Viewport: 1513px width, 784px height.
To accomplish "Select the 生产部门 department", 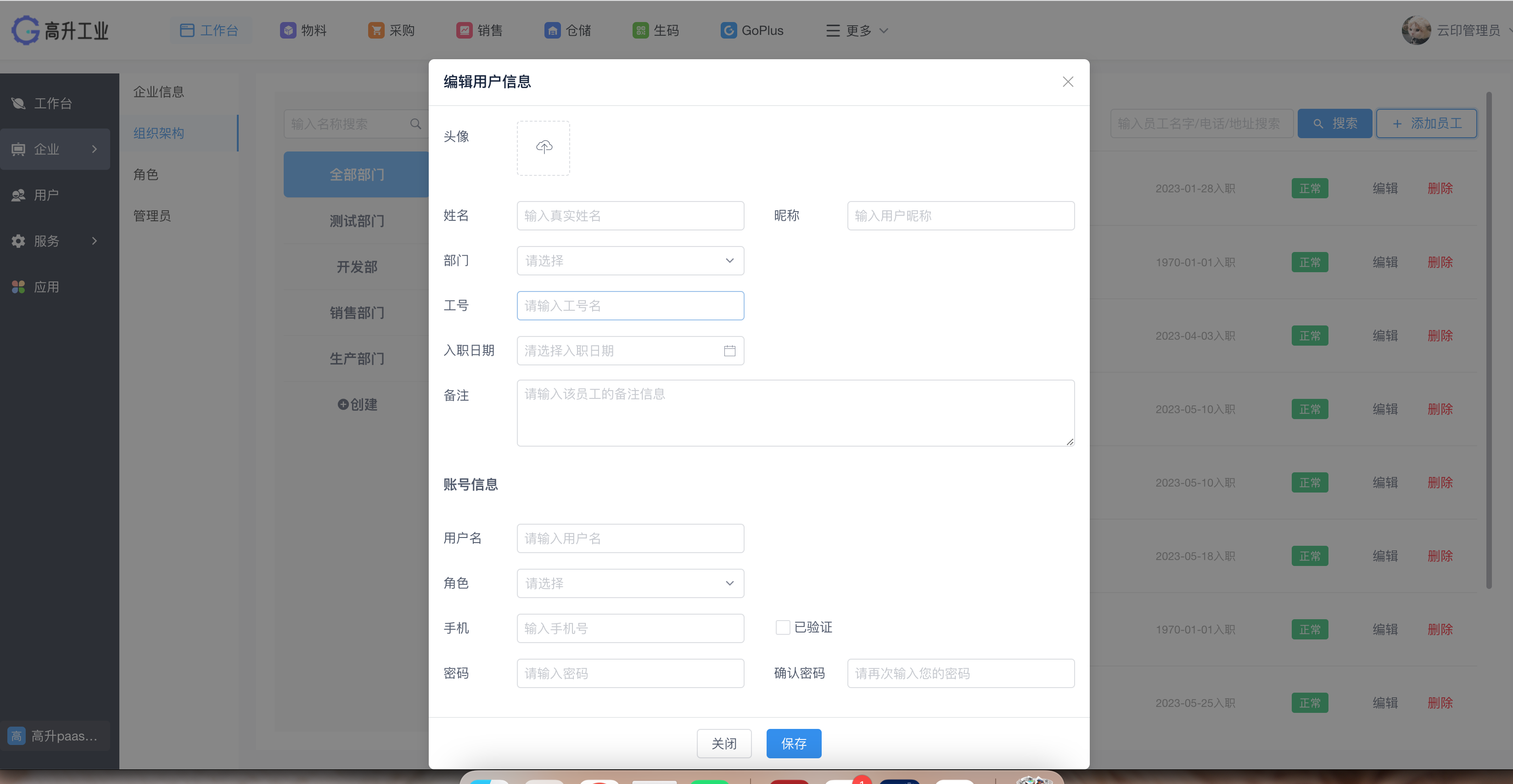I will click(x=357, y=358).
